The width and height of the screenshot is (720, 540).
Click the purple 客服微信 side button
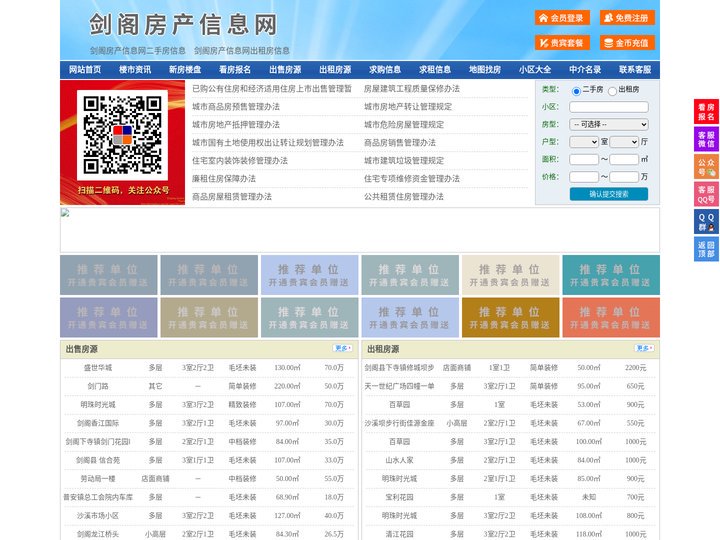pos(706,139)
